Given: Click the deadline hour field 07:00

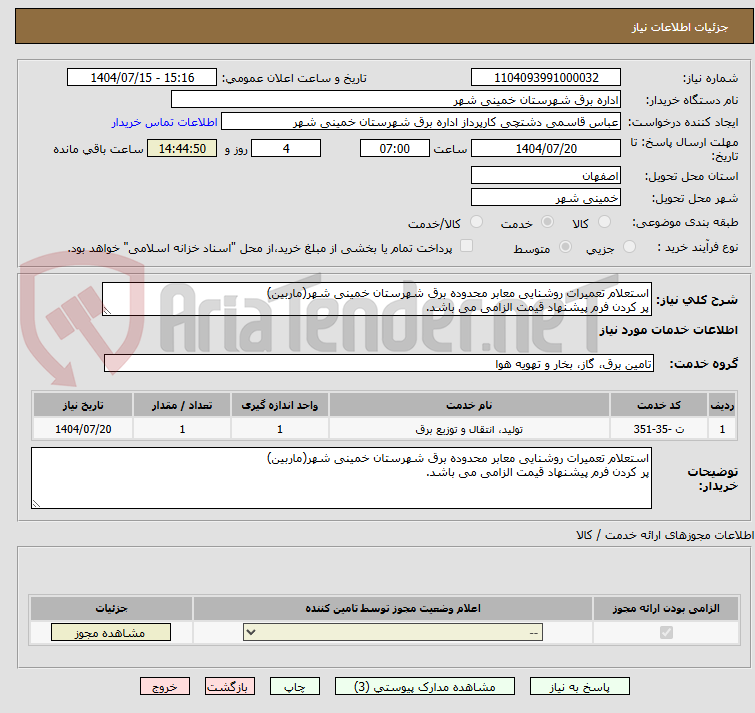Looking at the screenshot, I should [x=395, y=149].
